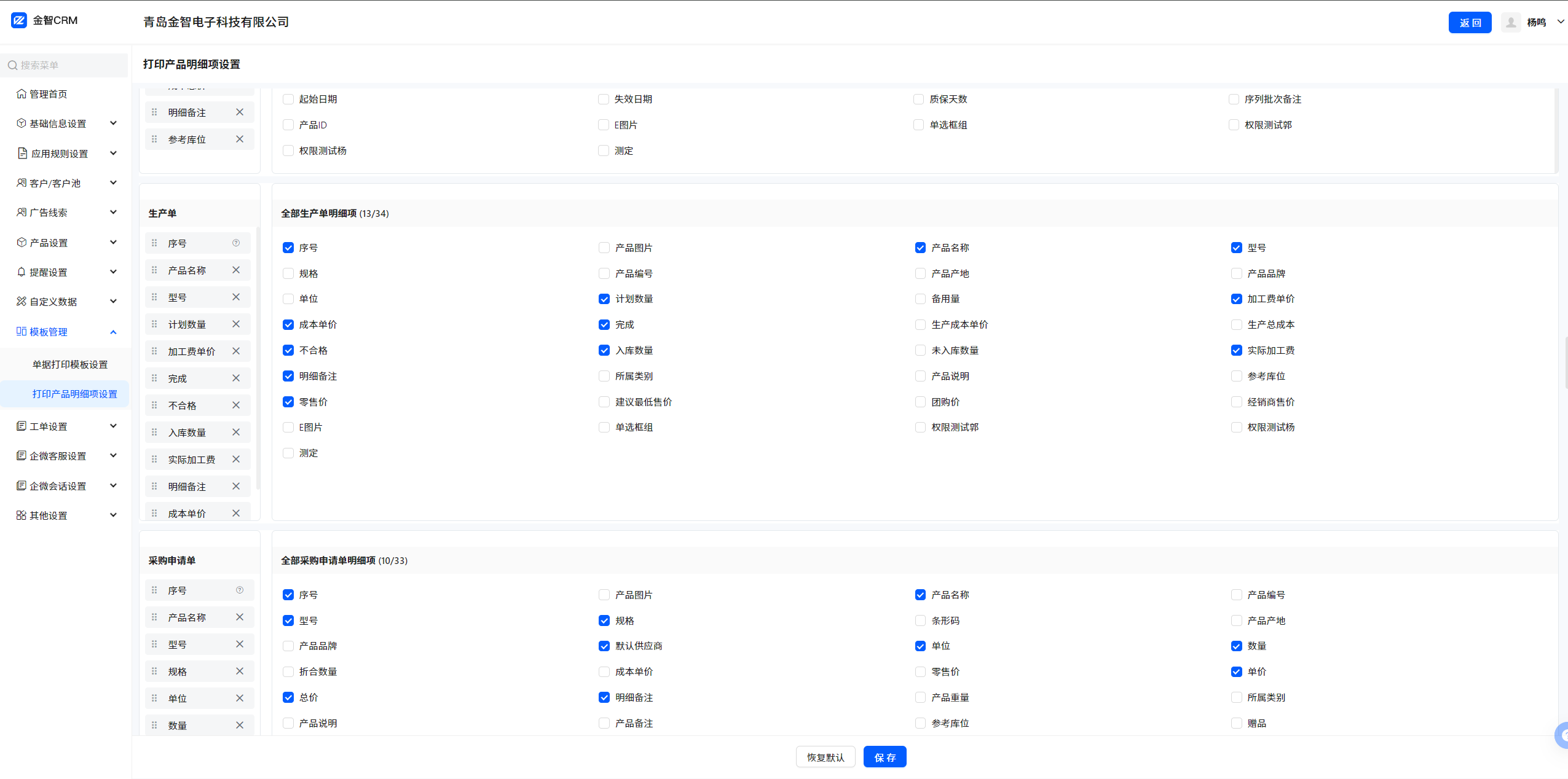
Task: Go to 管理首页
Action: click(49, 94)
